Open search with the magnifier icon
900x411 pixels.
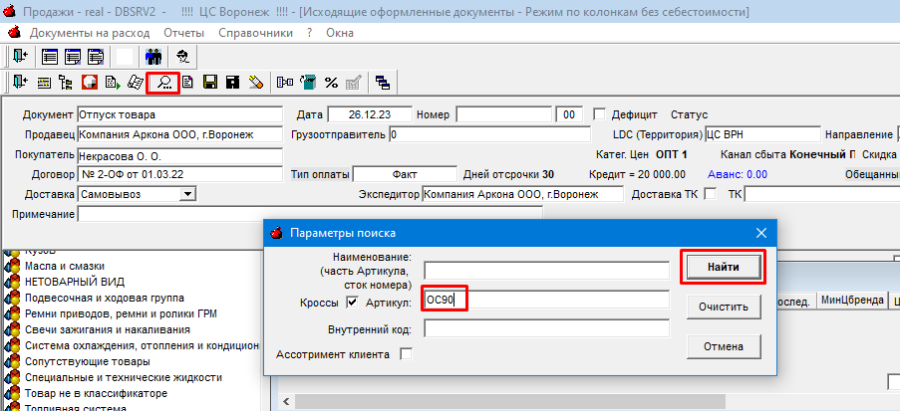pos(164,83)
